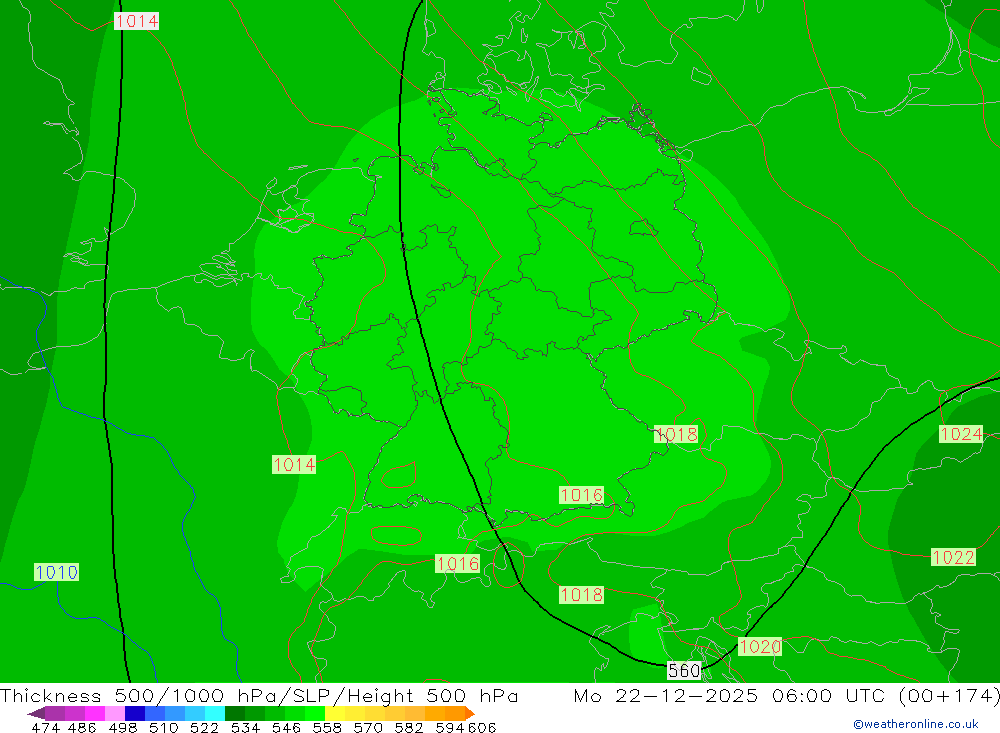
Task: Click the 1014 label at the map's top edge
Action: pos(136,21)
